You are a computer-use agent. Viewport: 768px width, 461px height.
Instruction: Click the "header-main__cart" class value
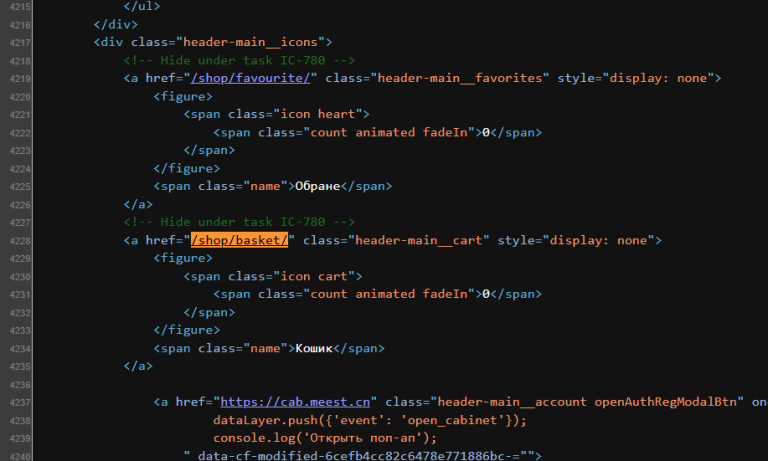point(419,240)
